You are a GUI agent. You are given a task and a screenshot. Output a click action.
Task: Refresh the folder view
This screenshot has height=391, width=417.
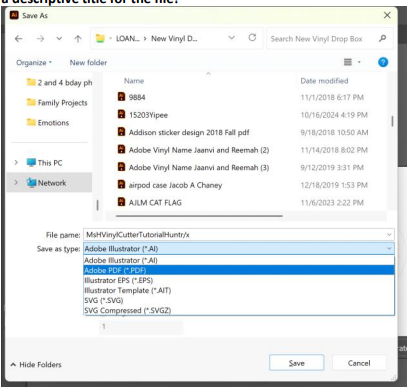coord(252,38)
